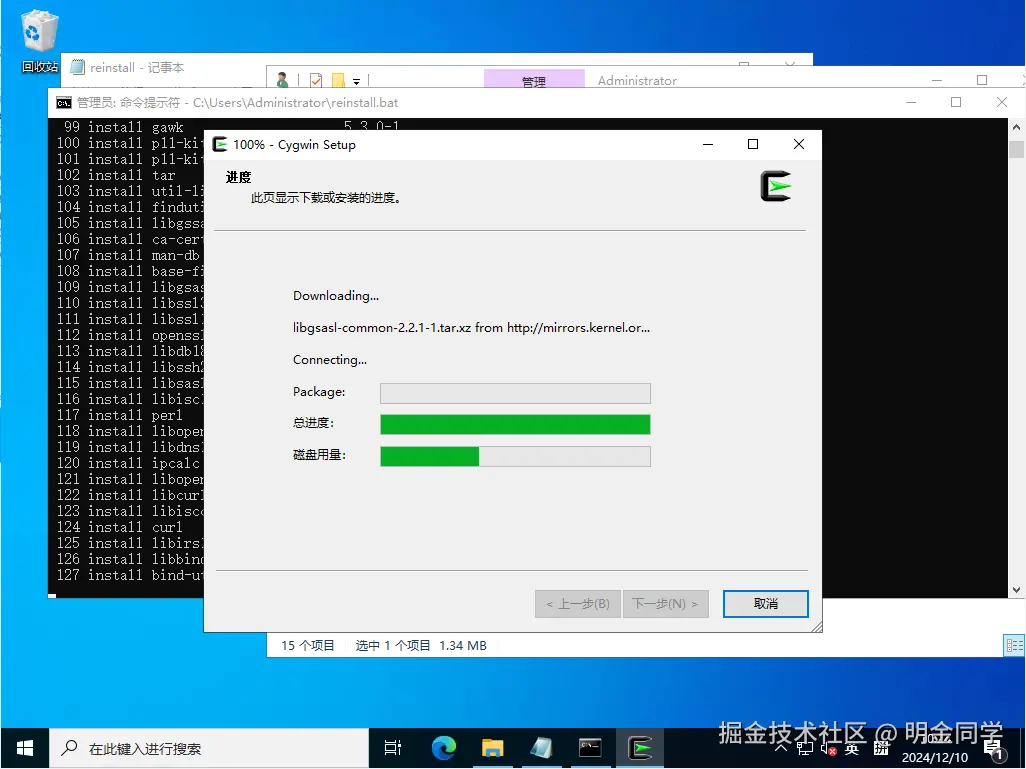The height and width of the screenshot is (769, 1026).
Task: Click the details view icon in Explorer status bar
Action: tap(1014, 645)
